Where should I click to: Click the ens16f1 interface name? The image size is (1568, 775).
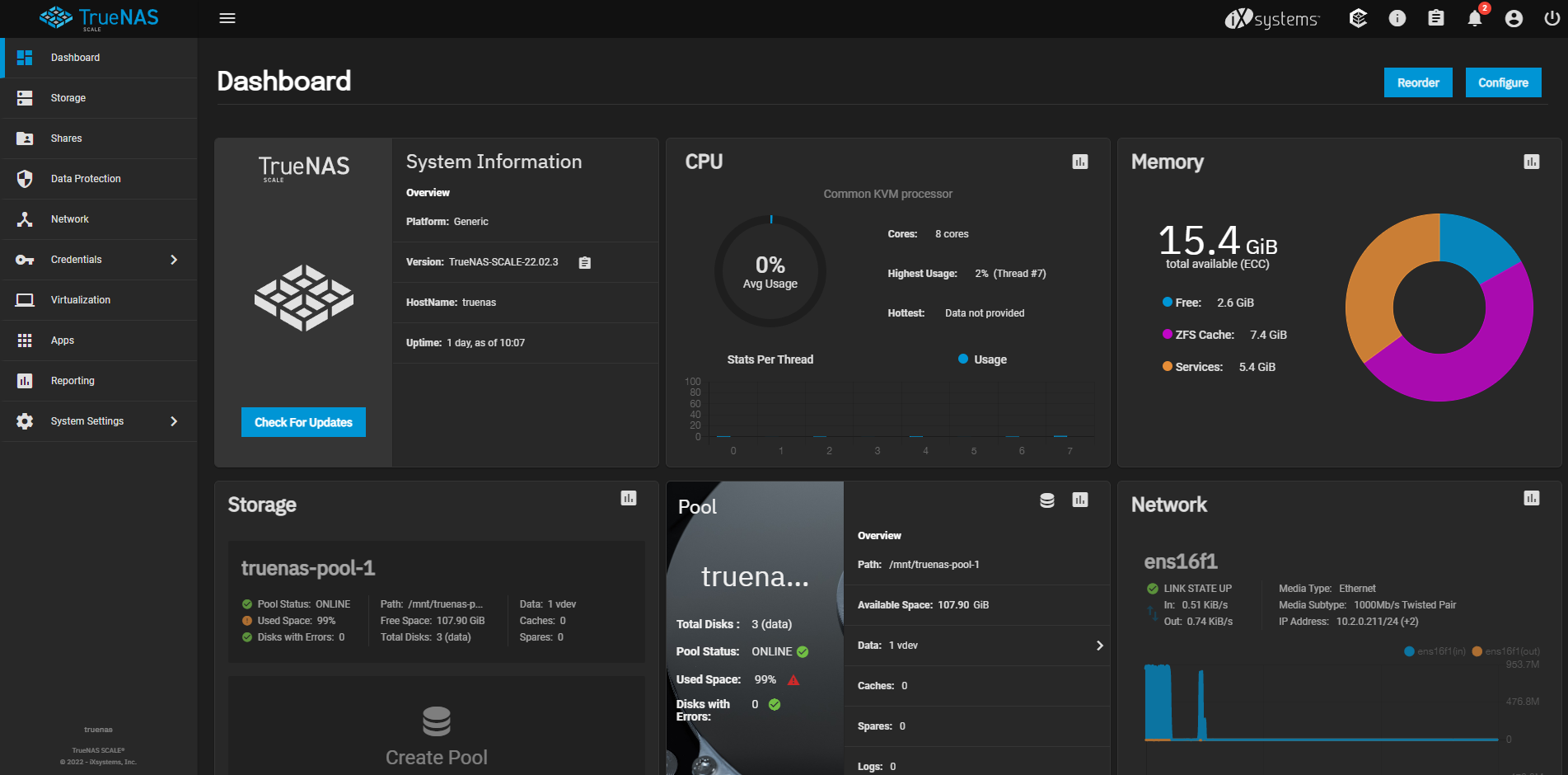1181,561
